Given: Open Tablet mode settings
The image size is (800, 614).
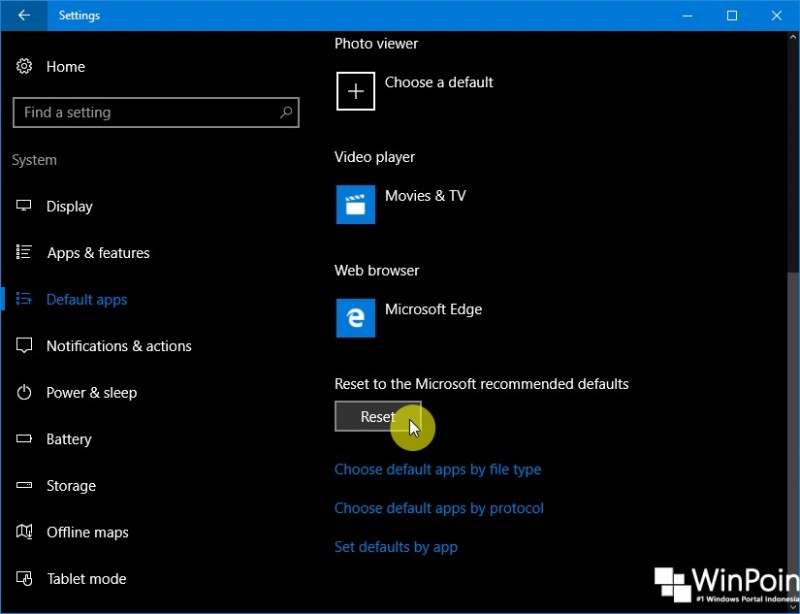Looking at the screenshot, I should click(87, 579).
